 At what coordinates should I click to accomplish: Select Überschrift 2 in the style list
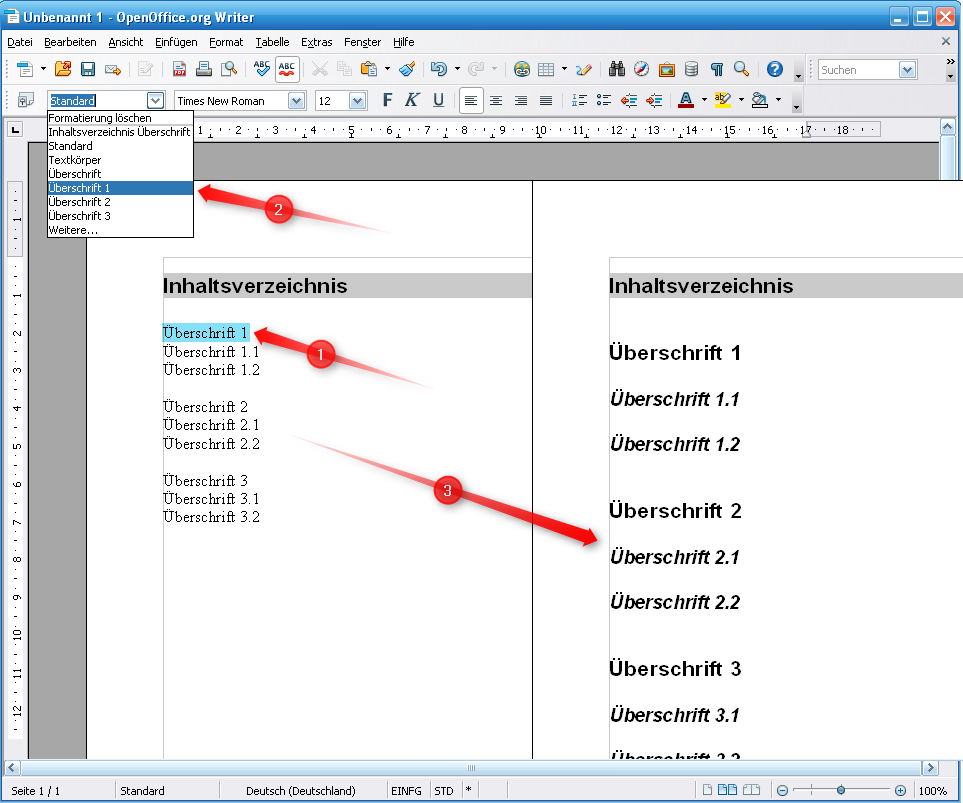80,201
